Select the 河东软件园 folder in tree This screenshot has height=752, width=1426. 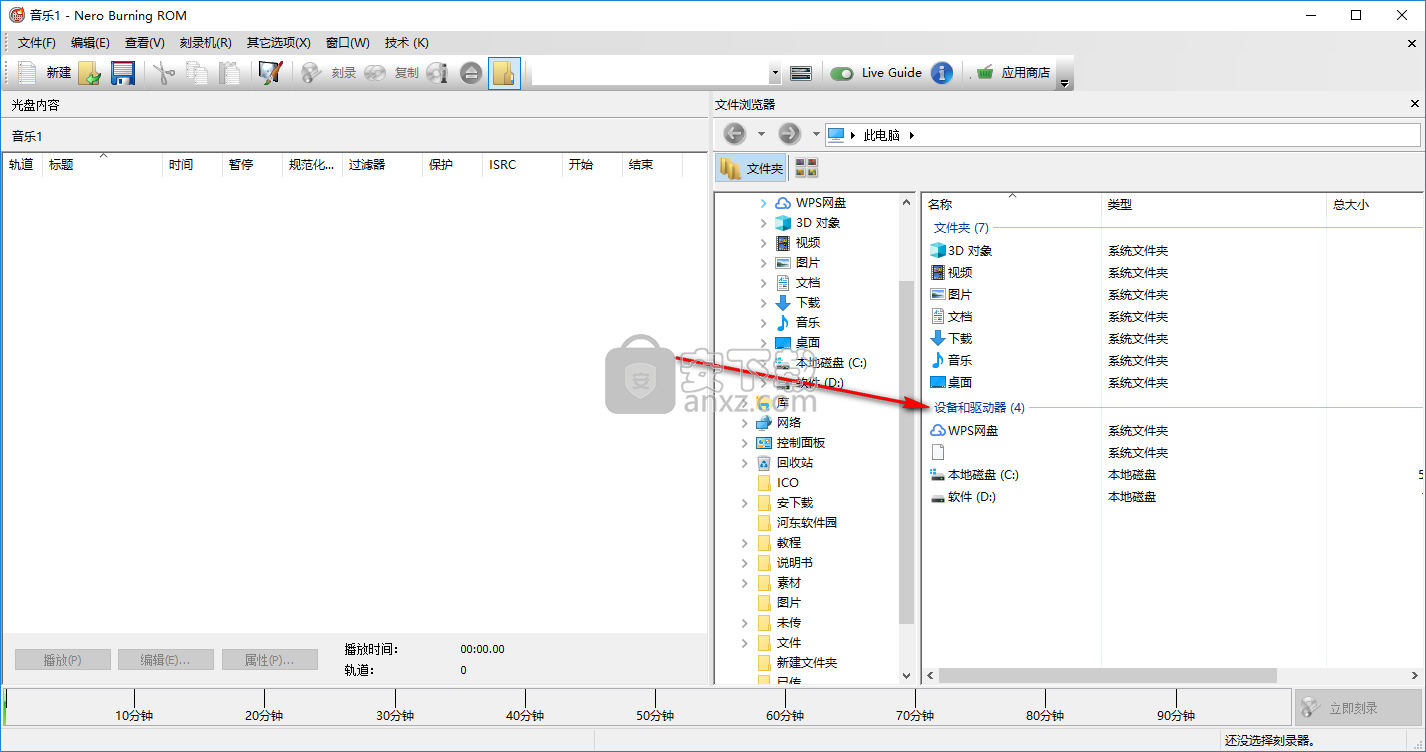click(x=807, y=523)
